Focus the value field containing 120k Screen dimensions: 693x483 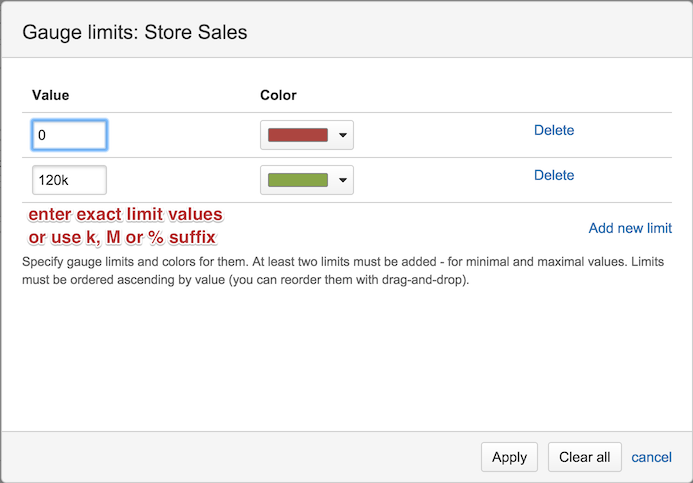[69, 180]
